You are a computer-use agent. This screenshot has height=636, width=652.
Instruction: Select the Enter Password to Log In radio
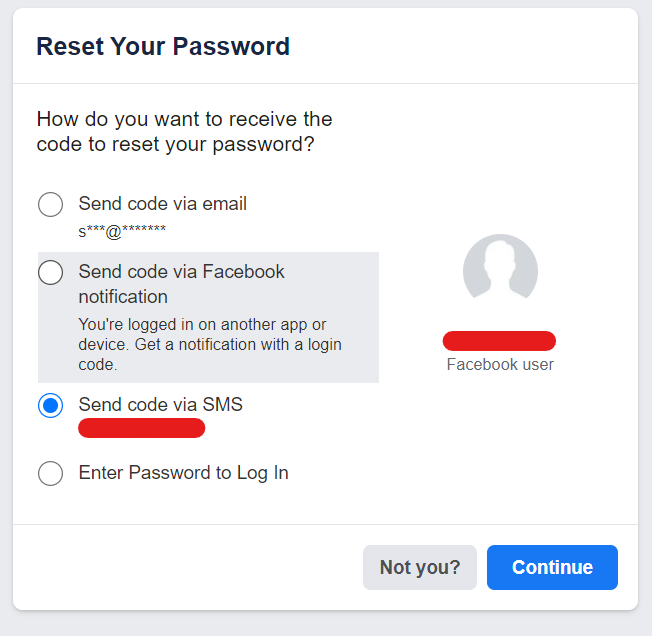point(50,473)
